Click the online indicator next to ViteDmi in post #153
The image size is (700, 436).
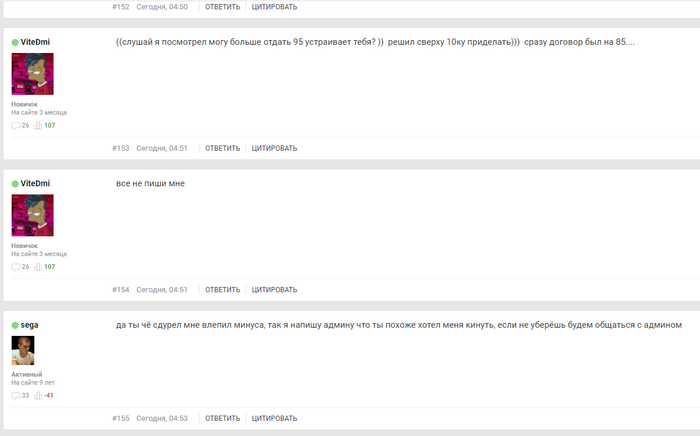pyautogui.click(x=15, y=42)
